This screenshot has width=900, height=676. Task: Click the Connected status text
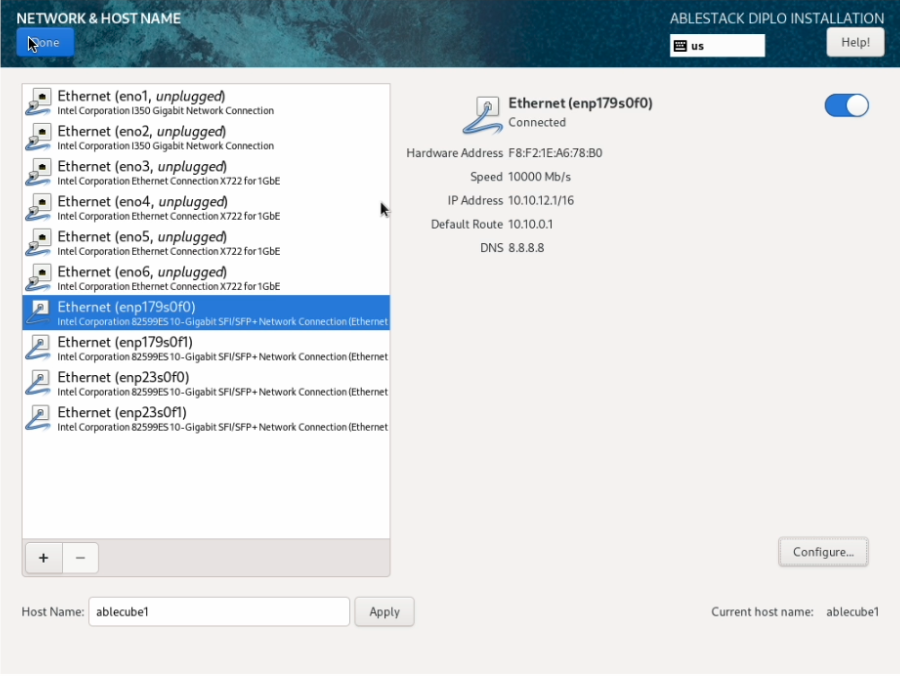537,122
